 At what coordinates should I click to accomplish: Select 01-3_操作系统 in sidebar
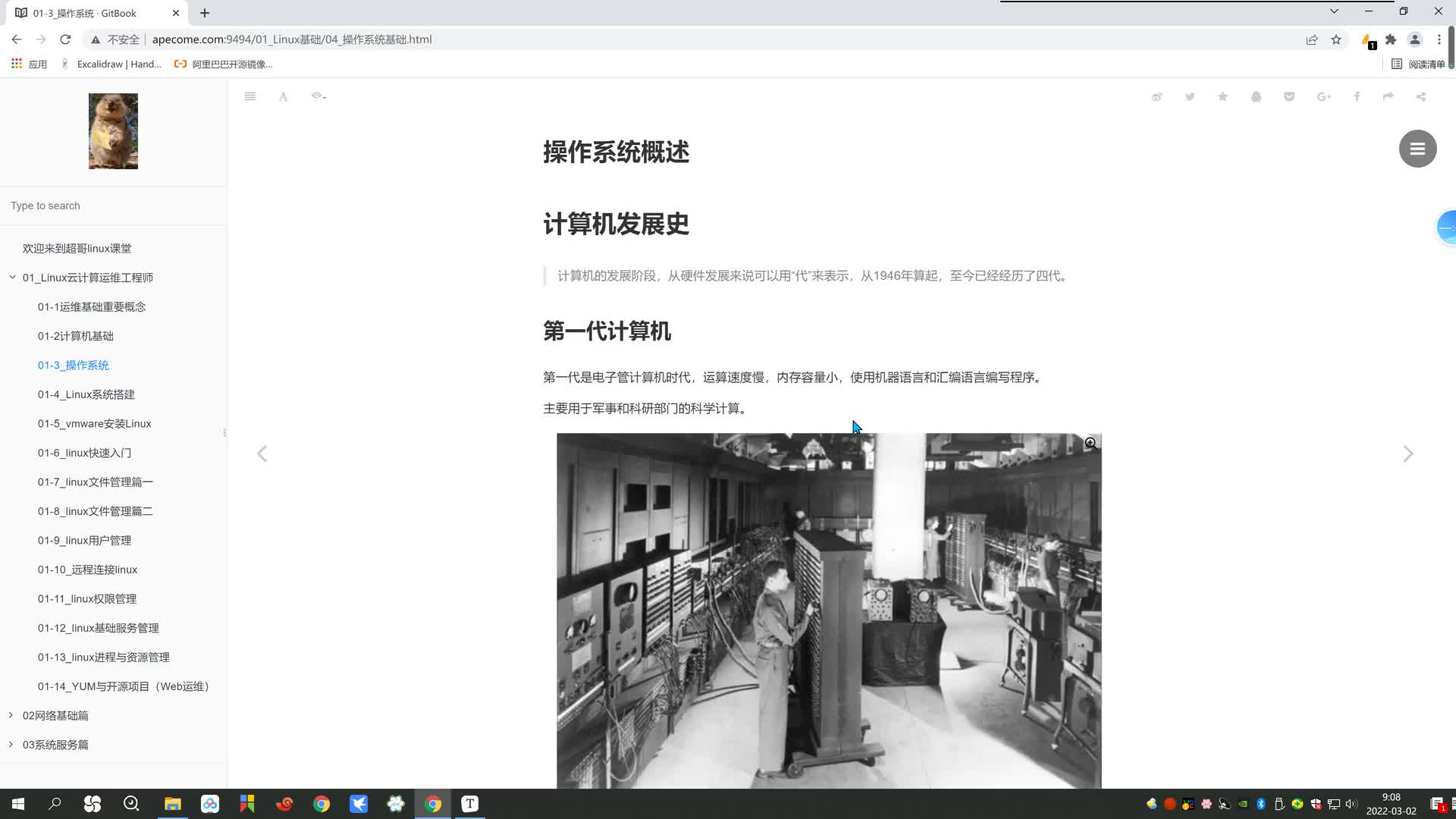[74, 365]
